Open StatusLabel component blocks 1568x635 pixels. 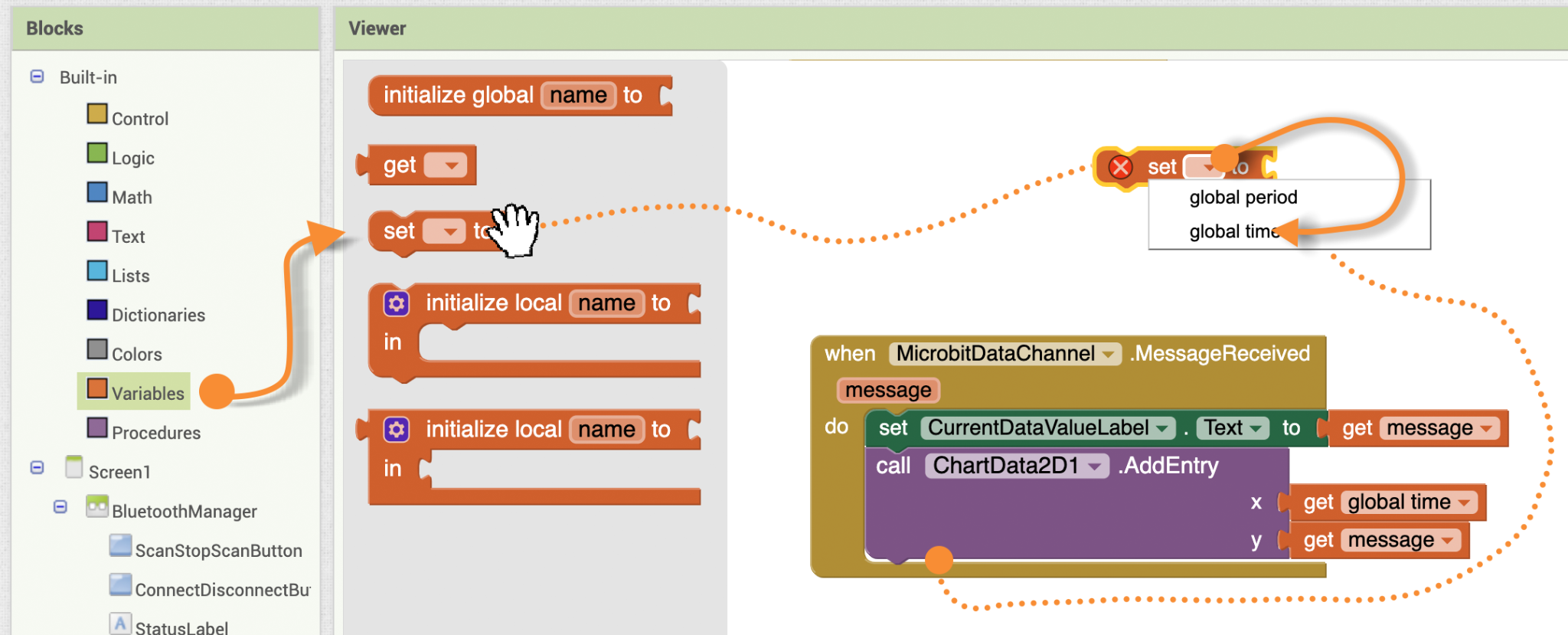coord(181,627)
